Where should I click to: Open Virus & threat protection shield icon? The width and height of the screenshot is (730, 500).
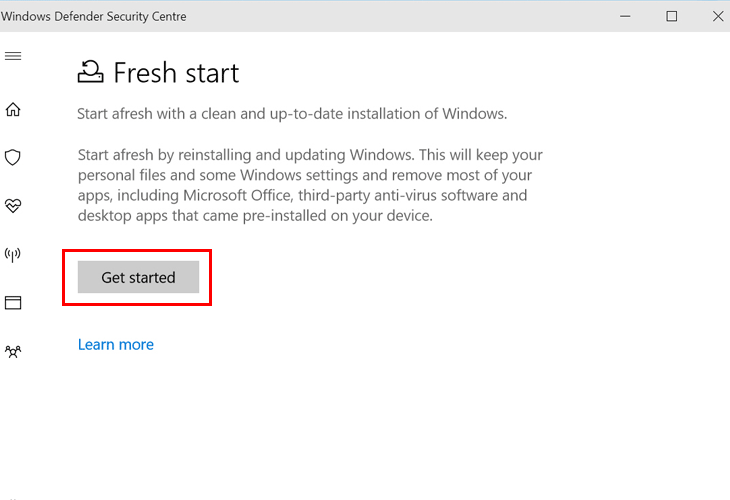(x=13, y=157)
